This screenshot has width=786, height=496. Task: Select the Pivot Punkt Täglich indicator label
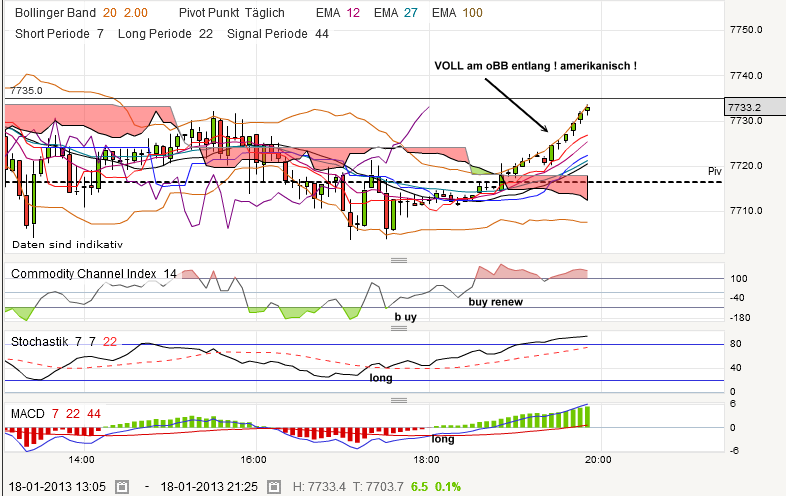232,13
